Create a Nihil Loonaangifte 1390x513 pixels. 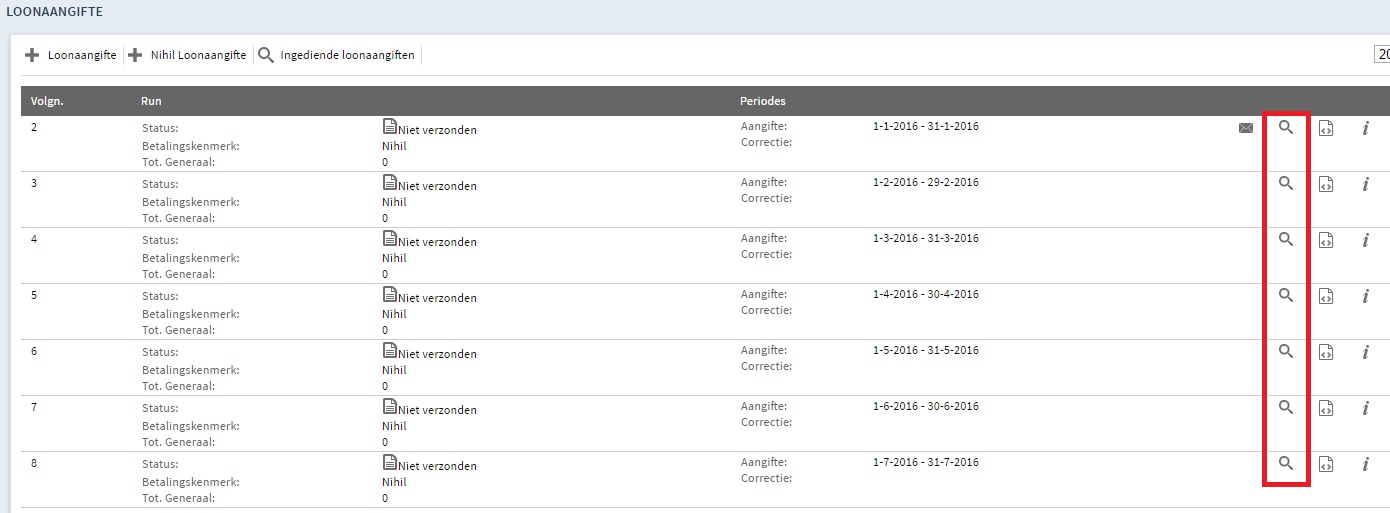coord(187,55)
